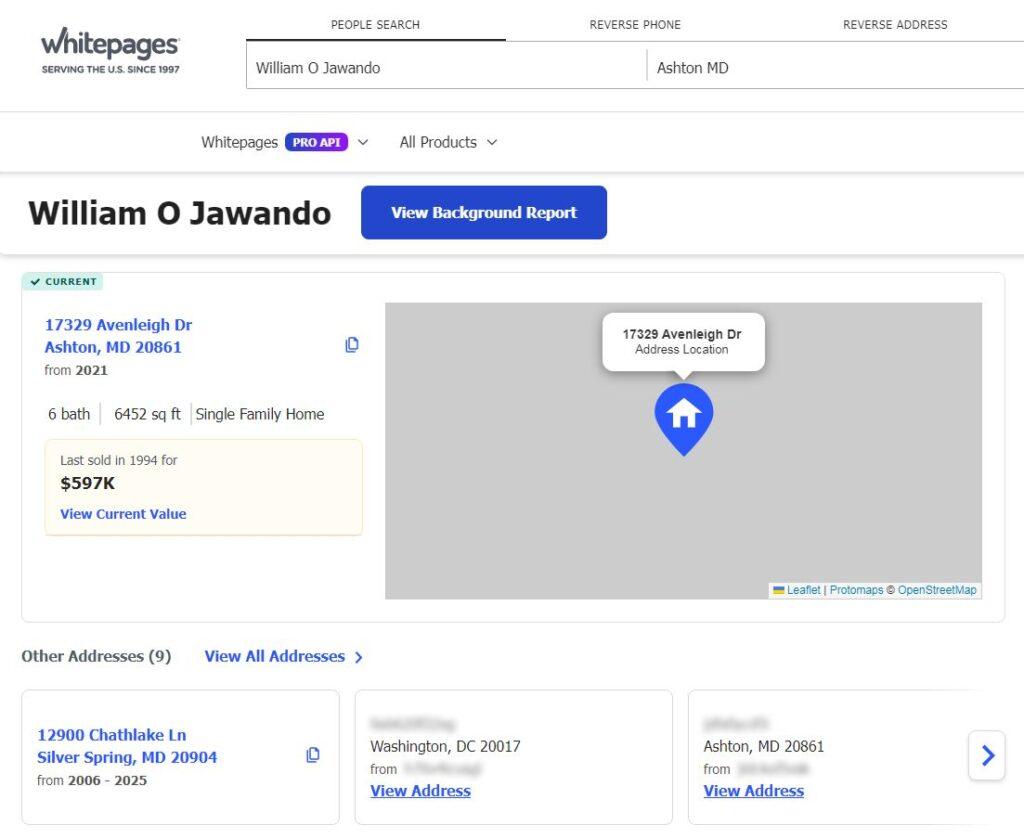Click the '6452 sq ft' text

tap(147, 414)
